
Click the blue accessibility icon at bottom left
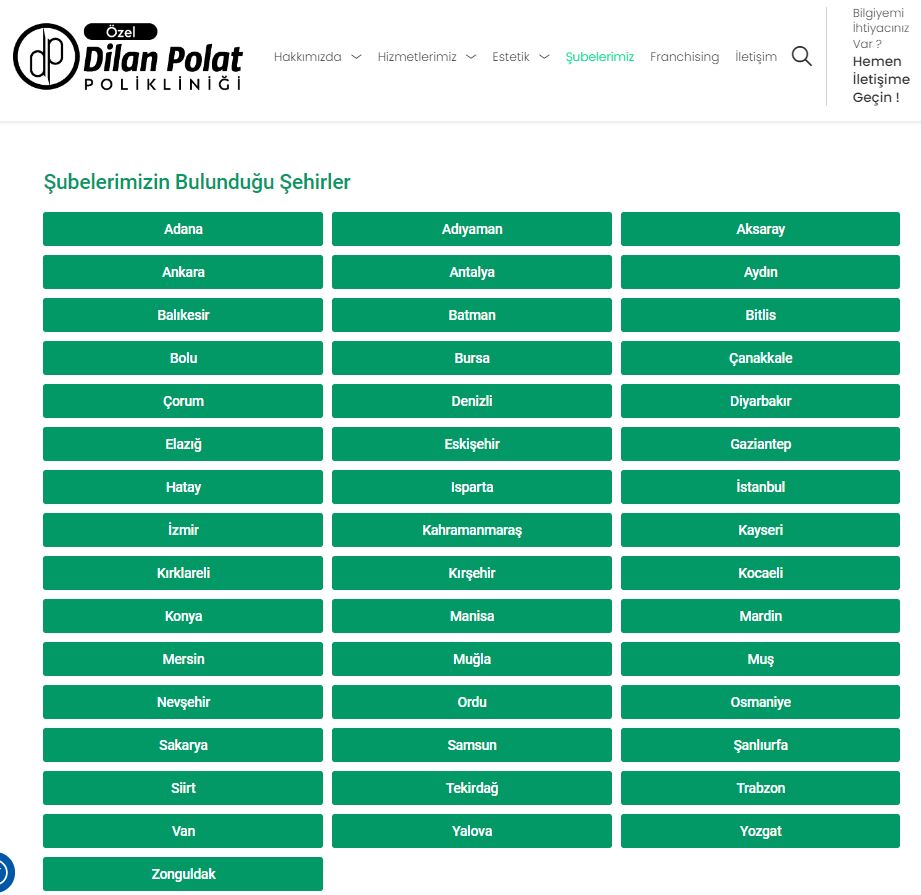pos(3,872)
